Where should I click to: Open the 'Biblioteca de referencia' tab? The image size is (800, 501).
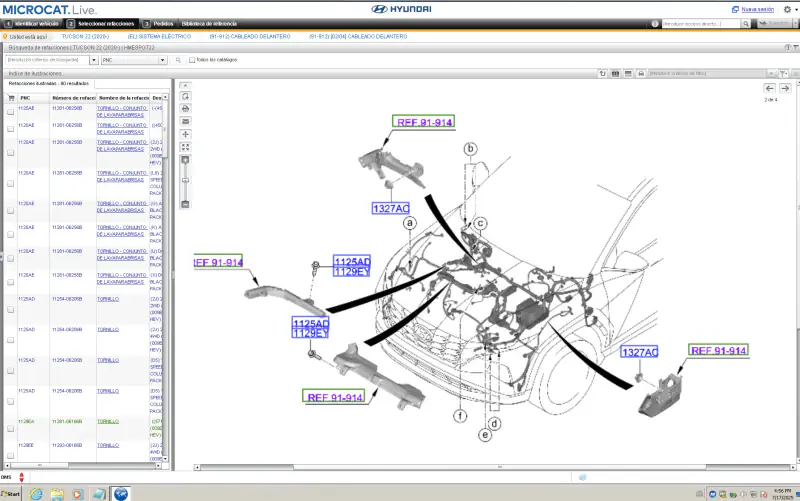(x=209, y=23)
